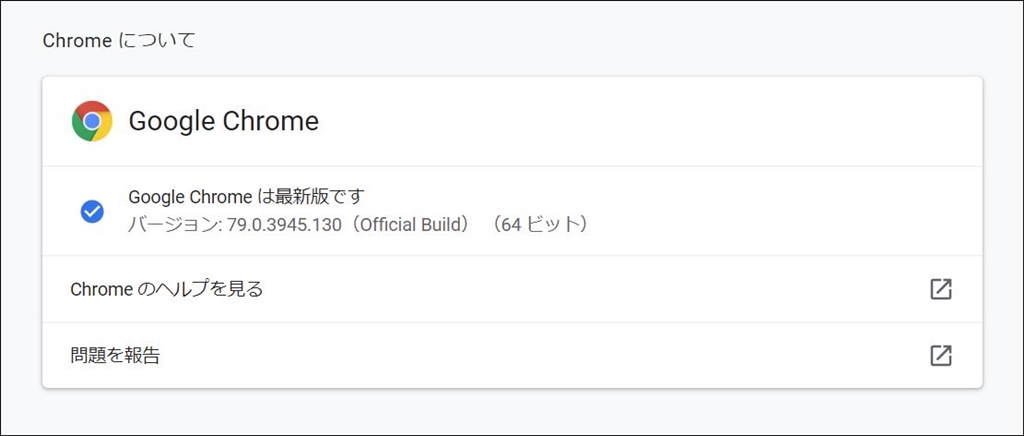Viewport: 1024px width, 436px height.
Task: Open external link icon for Chrome help
Action: 940,289
